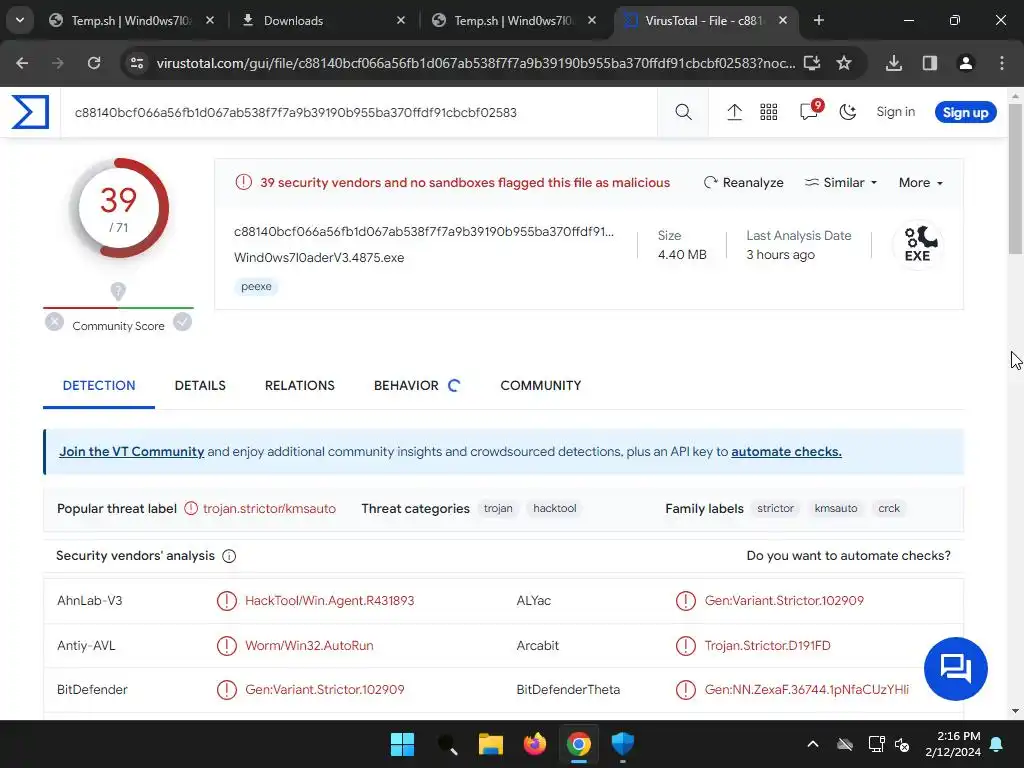
Task: Click the community score upvote check icon
Action: [183, 321]
